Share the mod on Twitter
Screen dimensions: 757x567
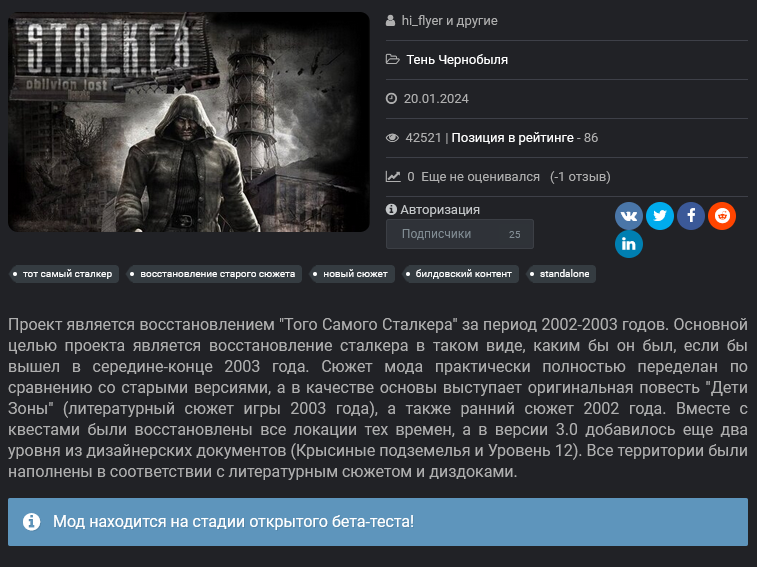pyautogui.click(x=659, y=215)
